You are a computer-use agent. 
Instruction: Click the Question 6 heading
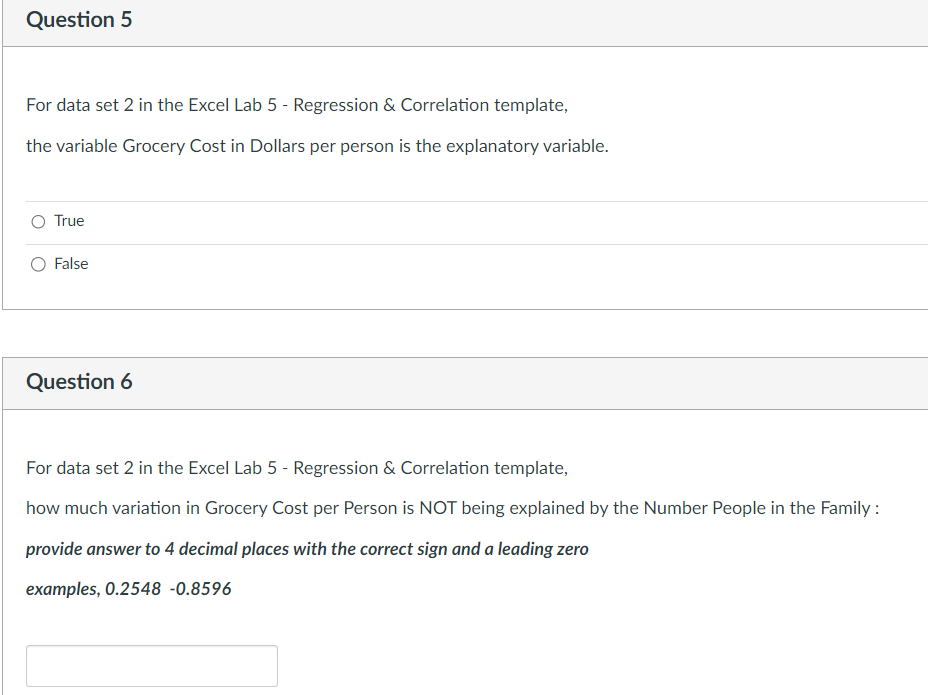pos(80,381)
